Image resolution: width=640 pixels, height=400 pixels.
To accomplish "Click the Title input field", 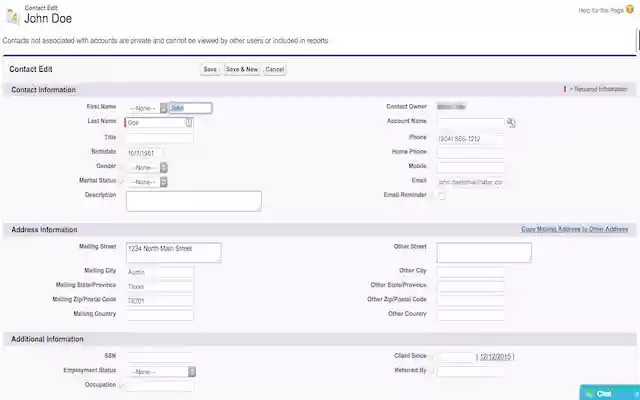I will point(160,138).
